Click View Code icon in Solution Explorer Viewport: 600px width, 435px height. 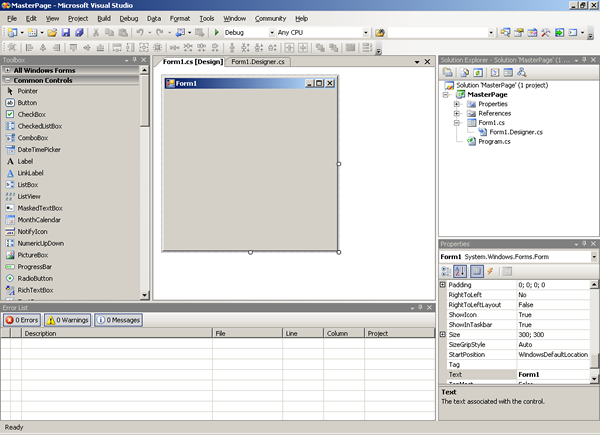495,72
